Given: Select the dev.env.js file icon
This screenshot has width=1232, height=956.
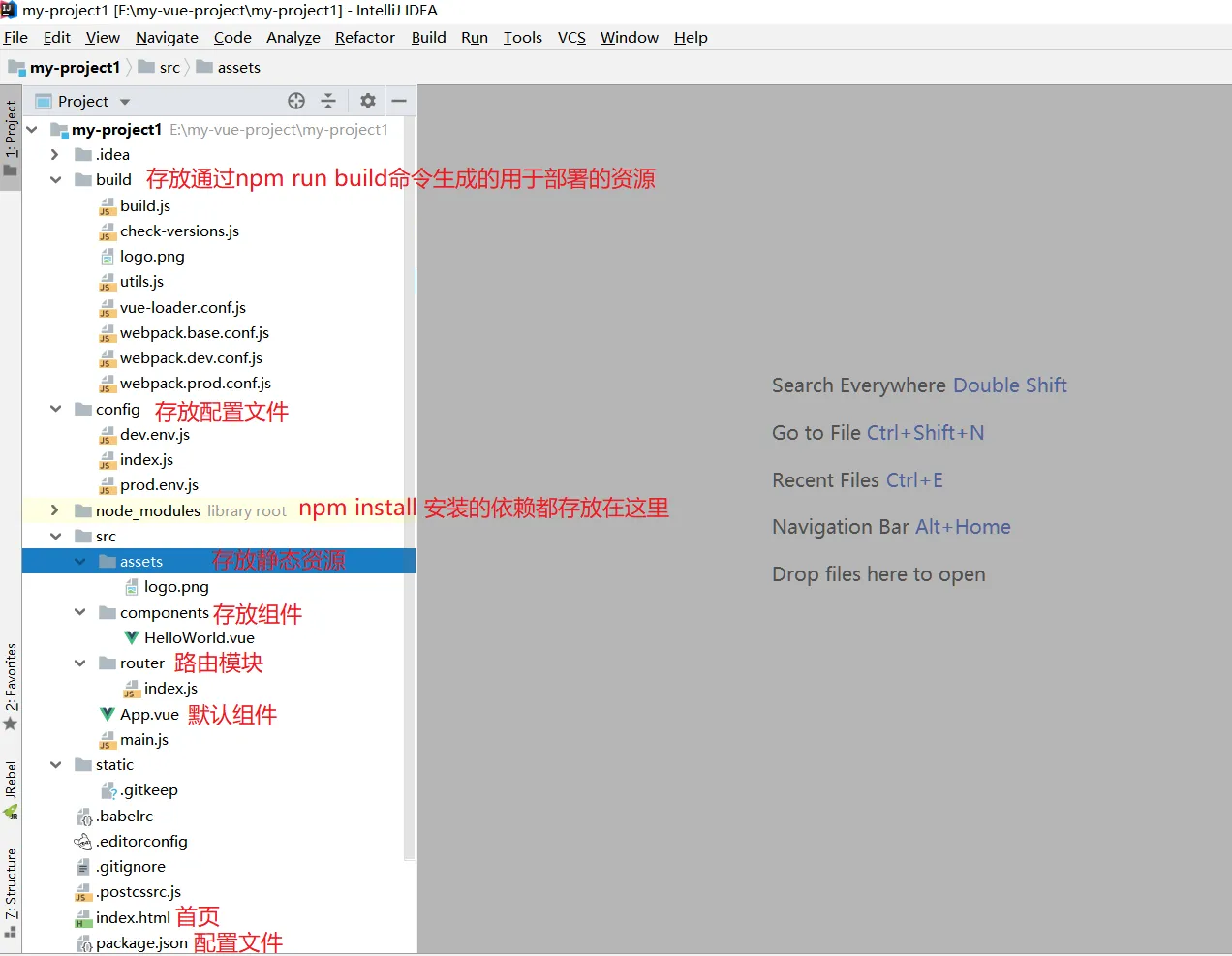Looking at the screenshot, I should [x=108, y=435].
